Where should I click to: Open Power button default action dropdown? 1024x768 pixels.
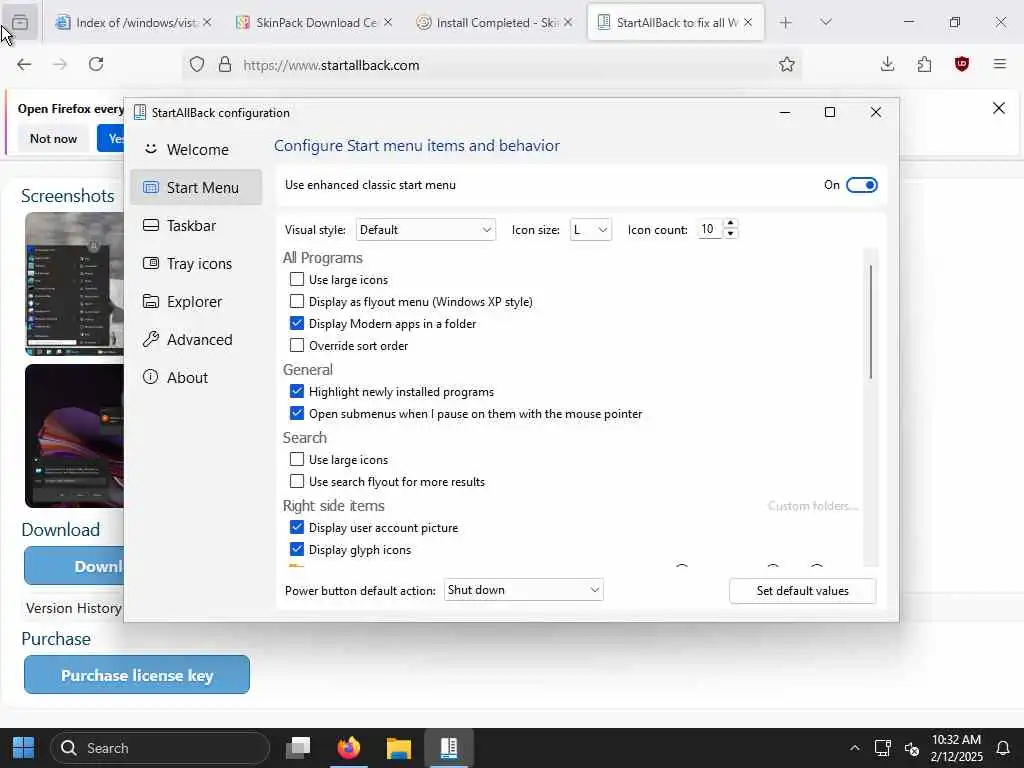tap(523, 590)
